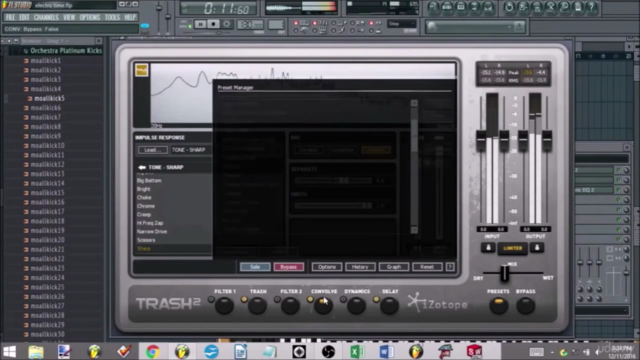Click the Filter 1 module knob
Viewport: 640px width, 360px height.
pos(224,306)
